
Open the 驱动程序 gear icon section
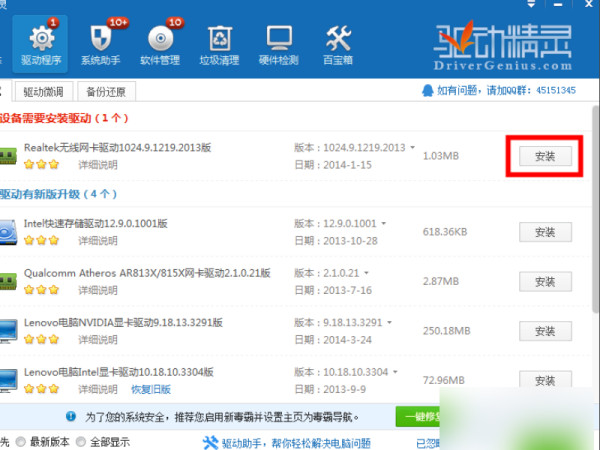pyautogui.click(x=41, y=44)
